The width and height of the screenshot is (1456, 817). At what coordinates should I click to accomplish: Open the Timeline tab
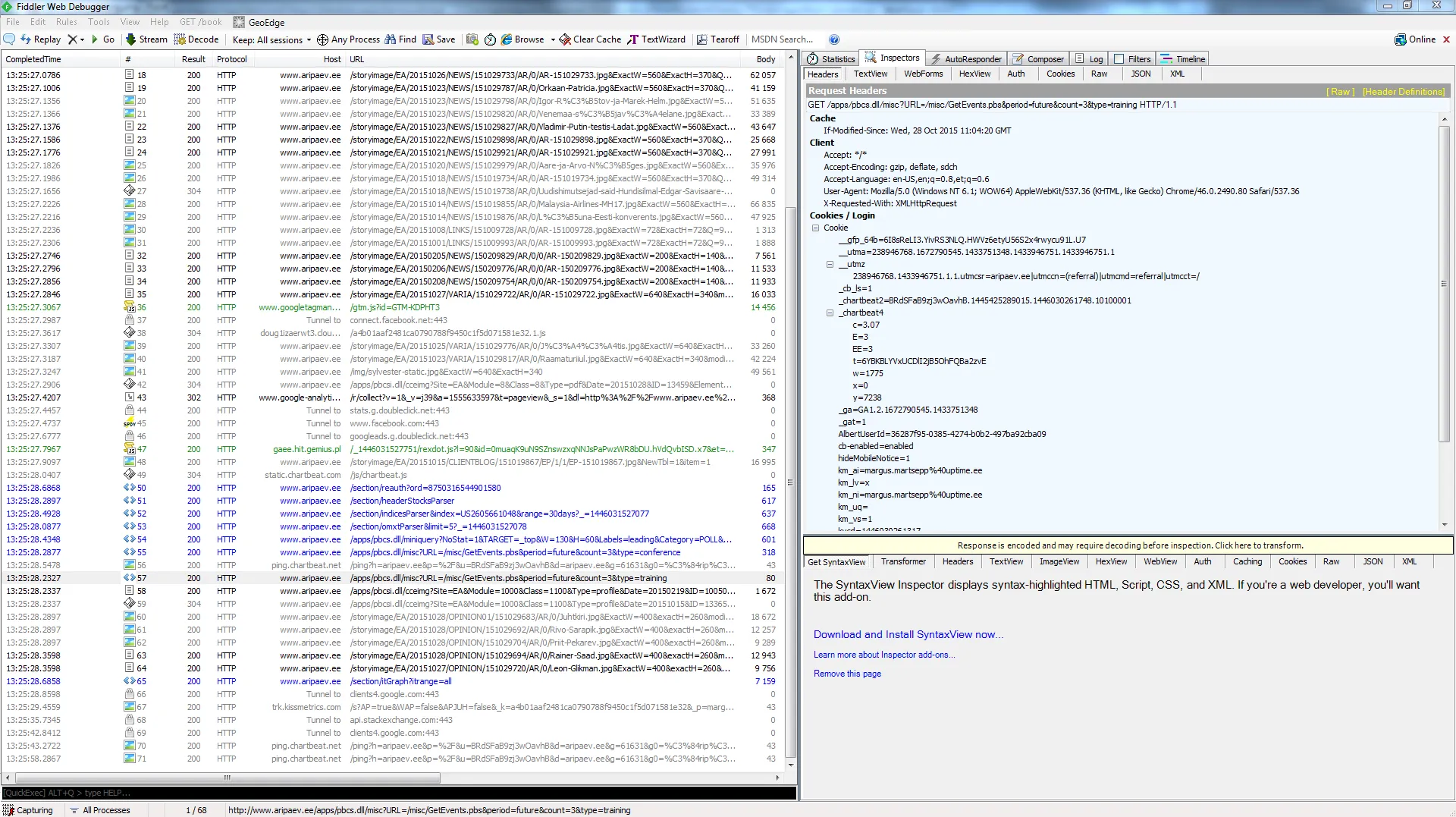[1183, 58]
